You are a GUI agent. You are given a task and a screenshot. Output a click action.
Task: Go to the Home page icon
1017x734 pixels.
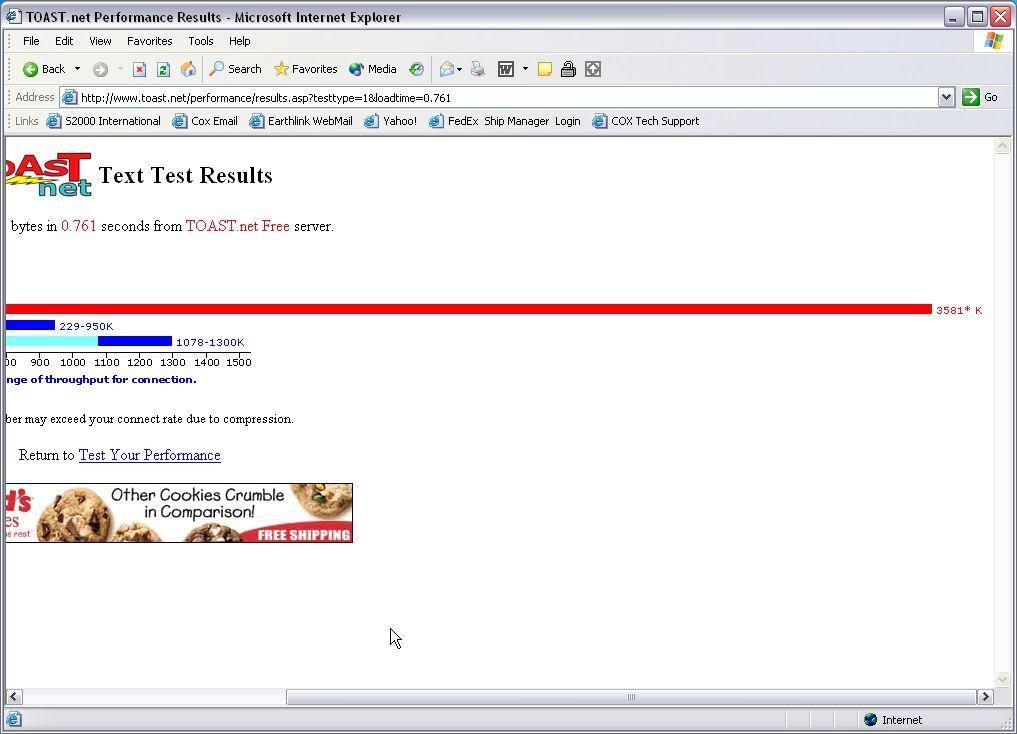[187, 69]
